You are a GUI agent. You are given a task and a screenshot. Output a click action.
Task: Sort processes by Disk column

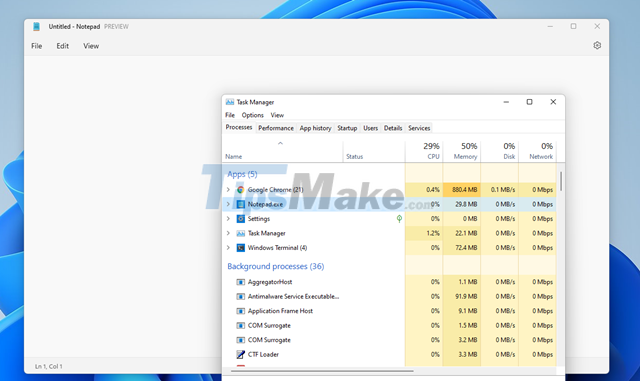[500, 151]
